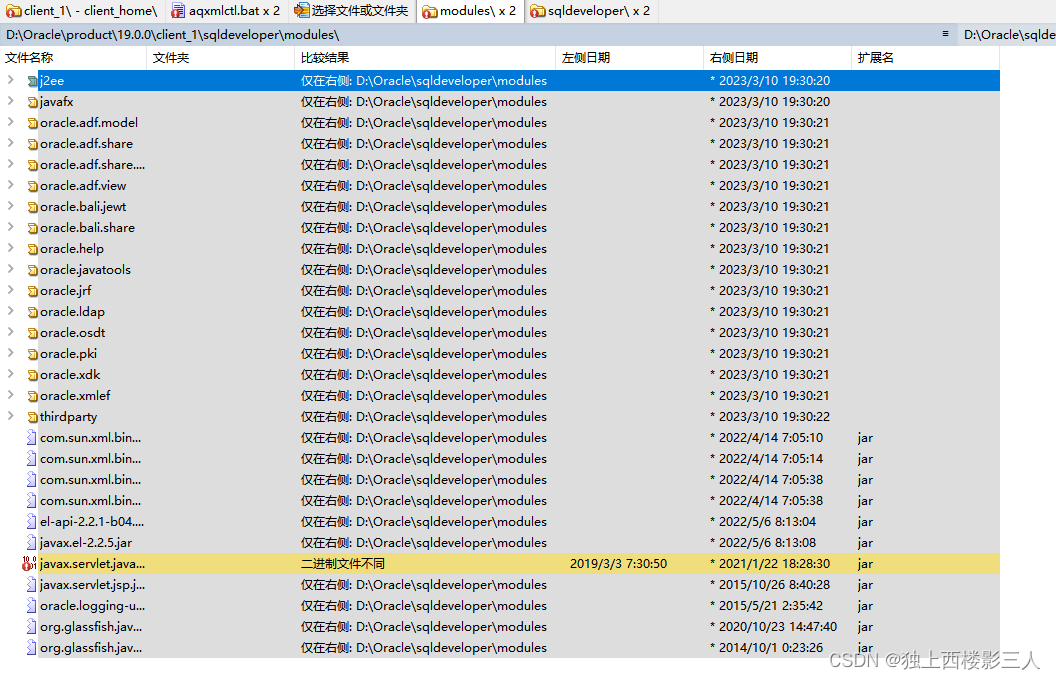This screenshot has width=1056, height=680.
Task: Switch to the modules\ x 2 tab
Action: pyautogui.click(x=471, y=11)
